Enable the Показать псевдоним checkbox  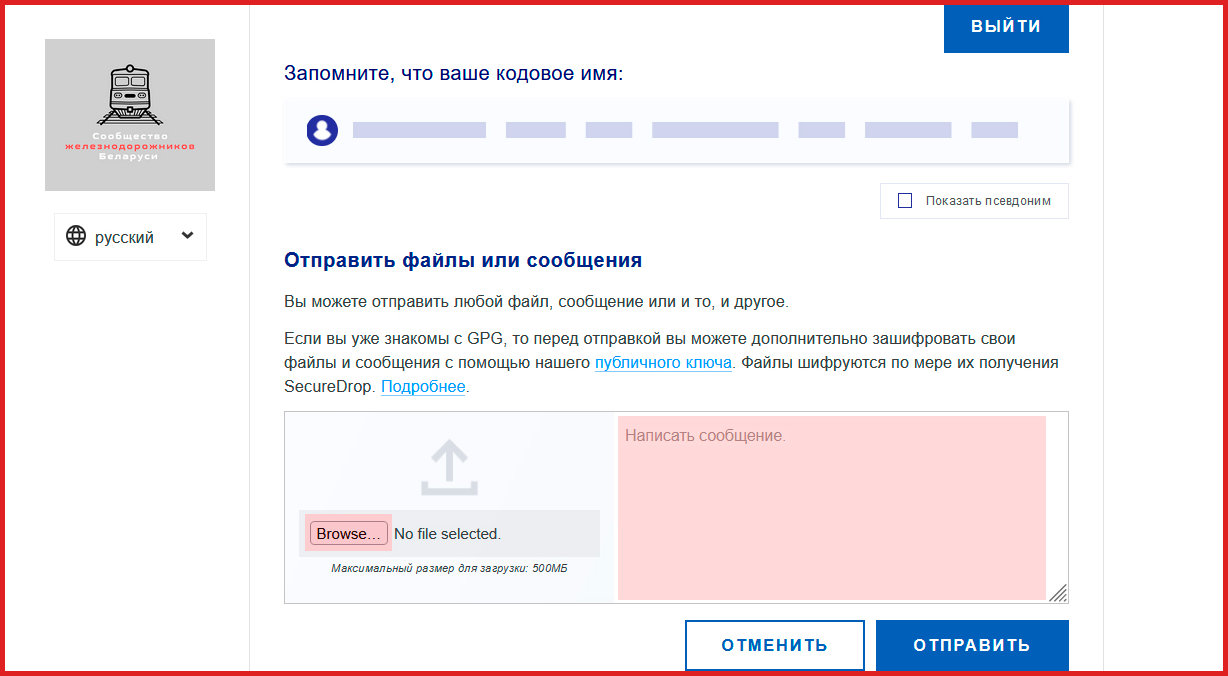tap(905, 201)
